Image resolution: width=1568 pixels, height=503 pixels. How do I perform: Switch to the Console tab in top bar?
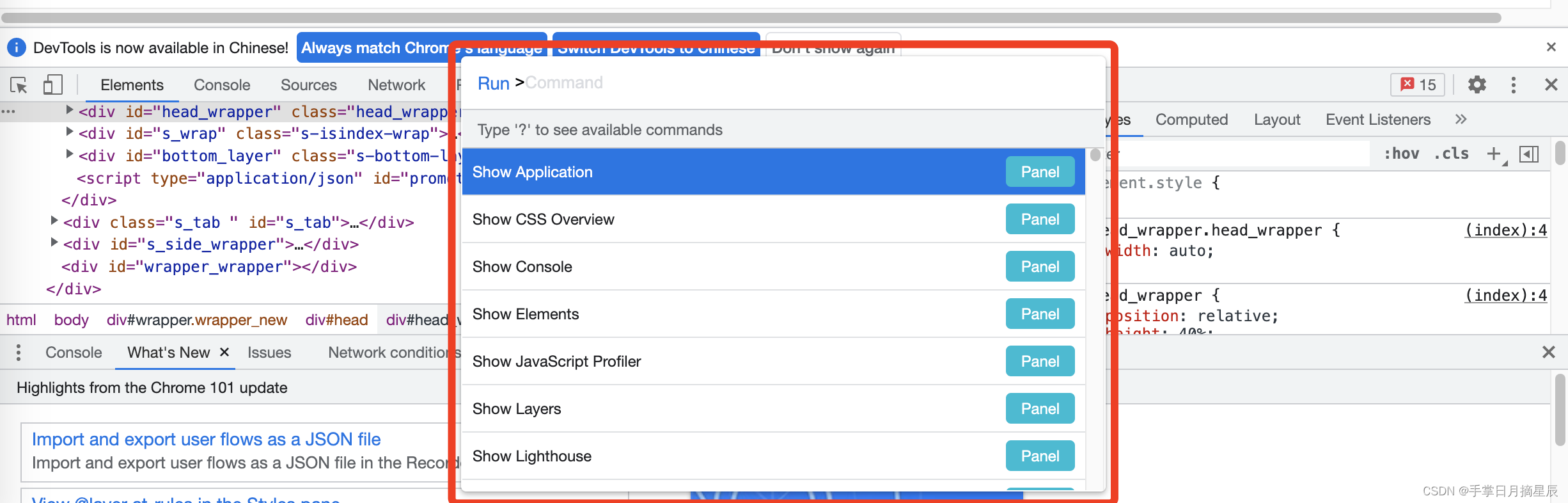click(x=222, y=84)
